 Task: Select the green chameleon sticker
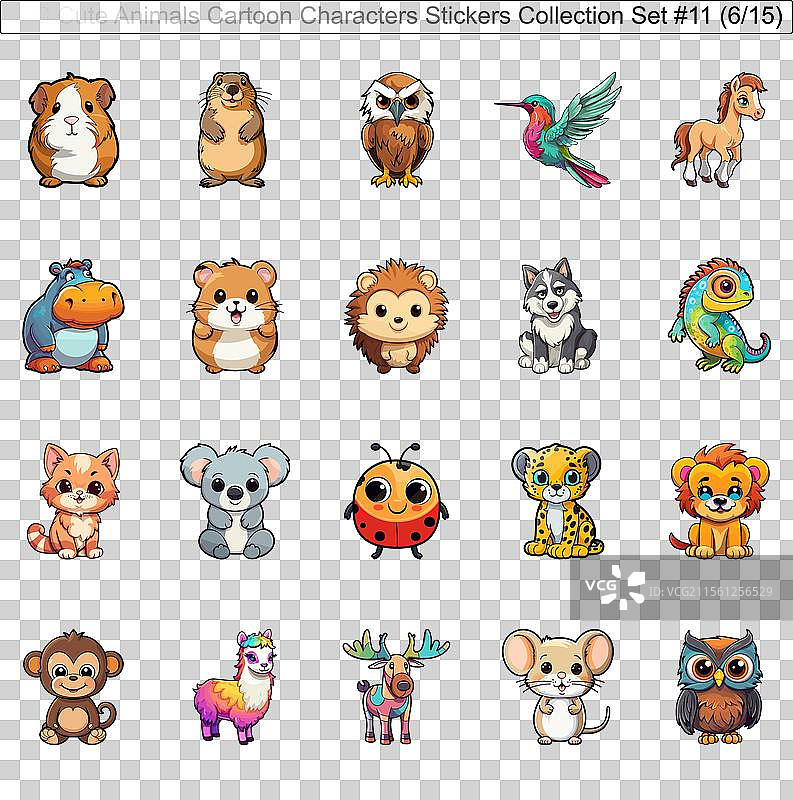point(718,316)
